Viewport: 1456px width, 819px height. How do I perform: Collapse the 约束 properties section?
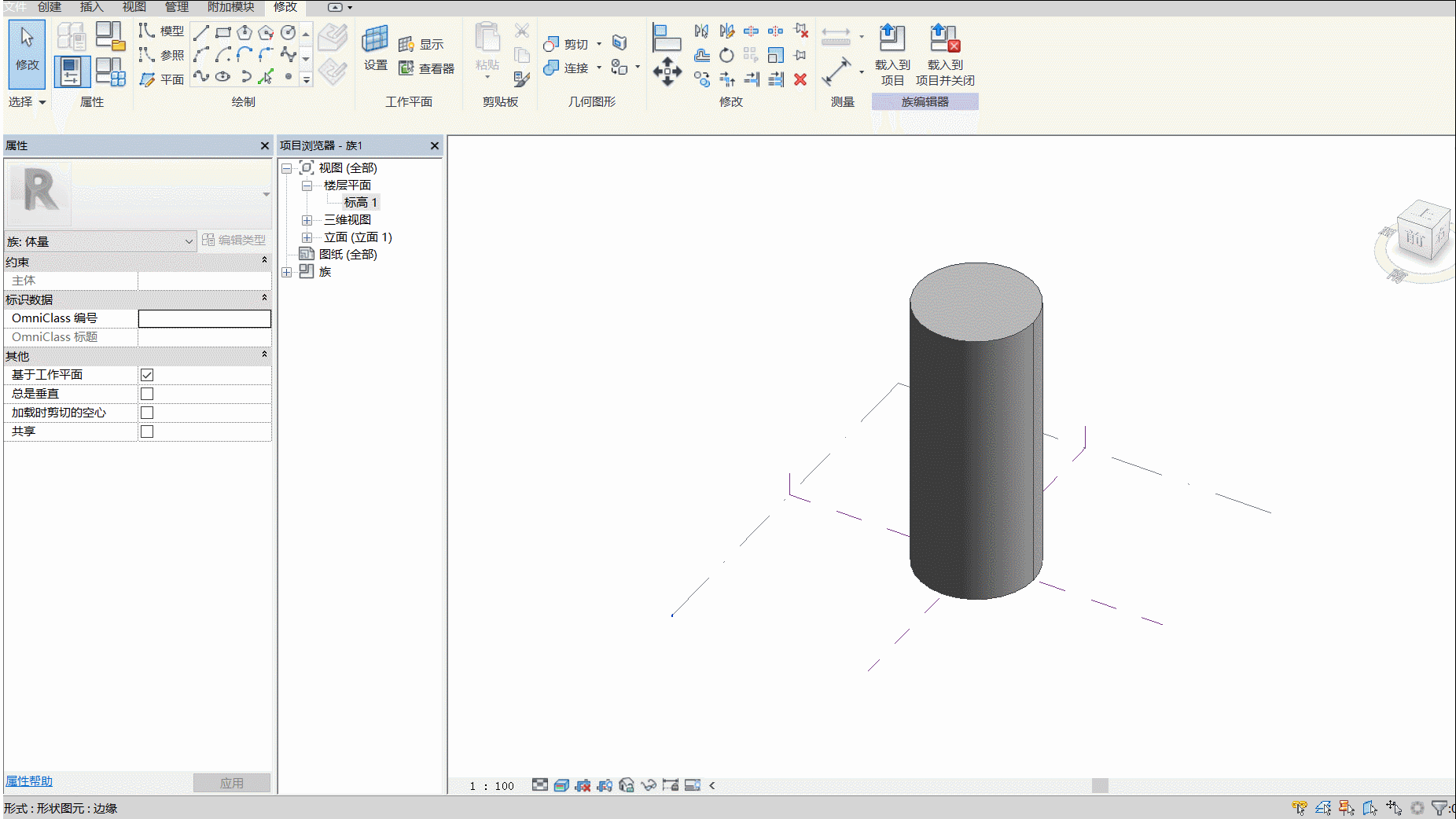click(x=264, y=261)
